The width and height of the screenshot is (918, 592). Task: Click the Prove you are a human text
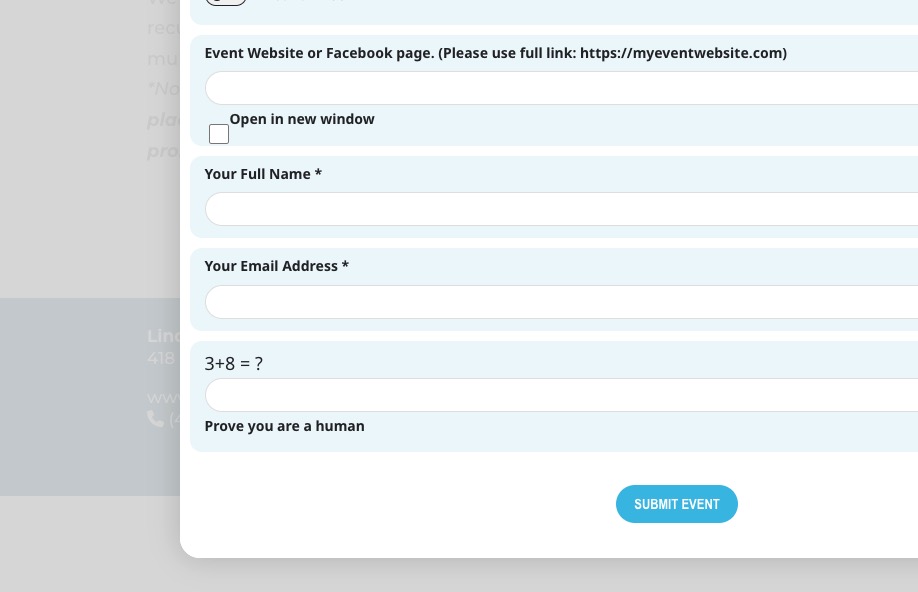pos(284,426)
